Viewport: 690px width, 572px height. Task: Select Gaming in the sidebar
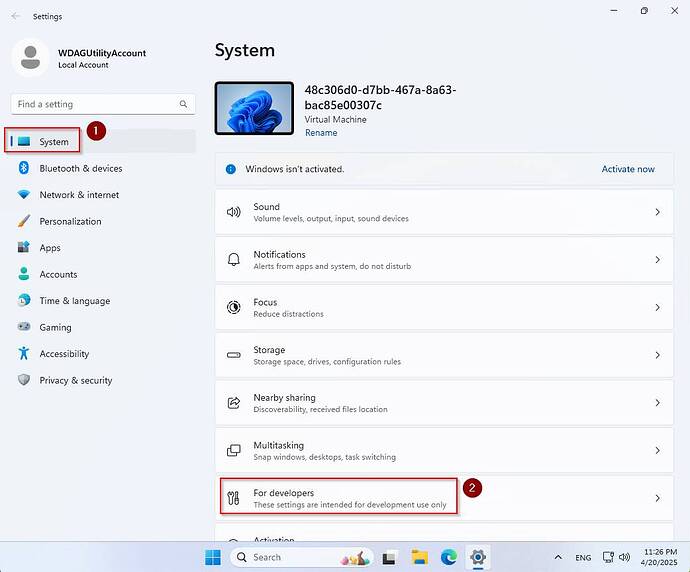pos(101,327)
